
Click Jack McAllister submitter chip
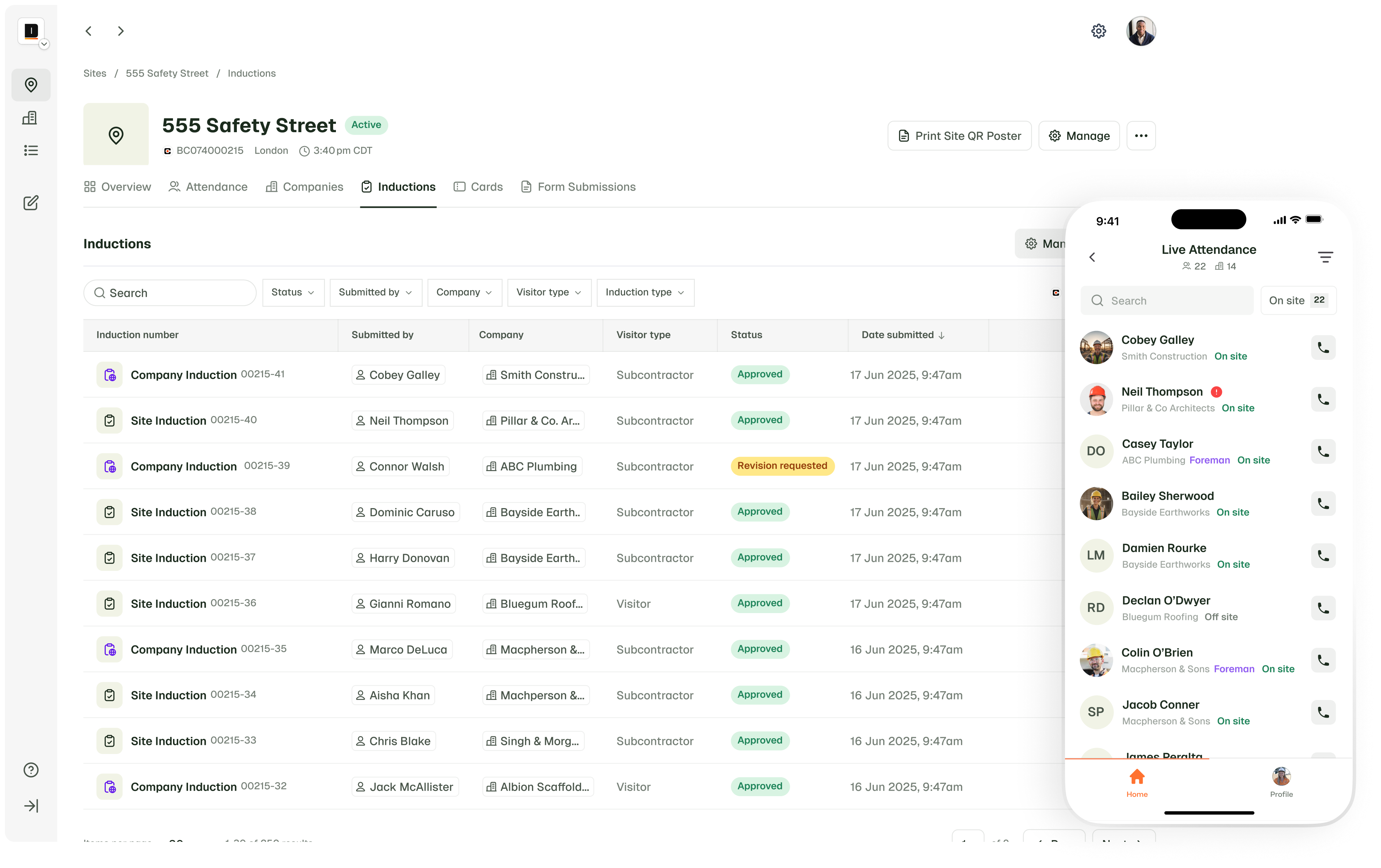tap(405, 787)
